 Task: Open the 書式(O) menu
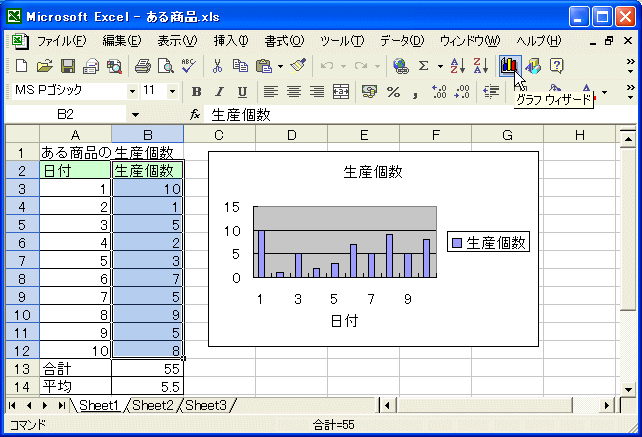[284, 41]
